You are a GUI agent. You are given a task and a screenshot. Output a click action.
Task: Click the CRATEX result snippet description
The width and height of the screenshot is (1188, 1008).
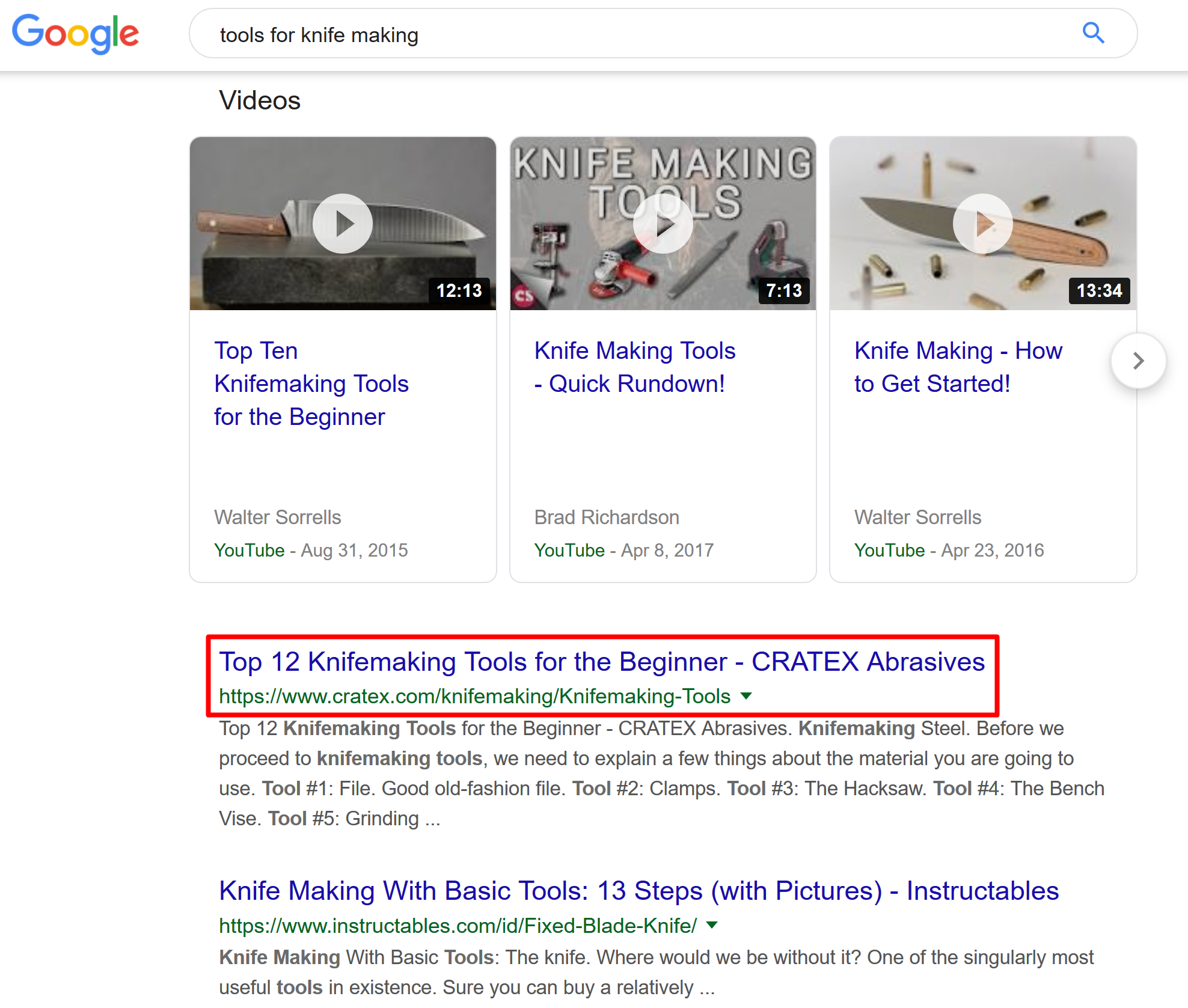pos(661,774)
